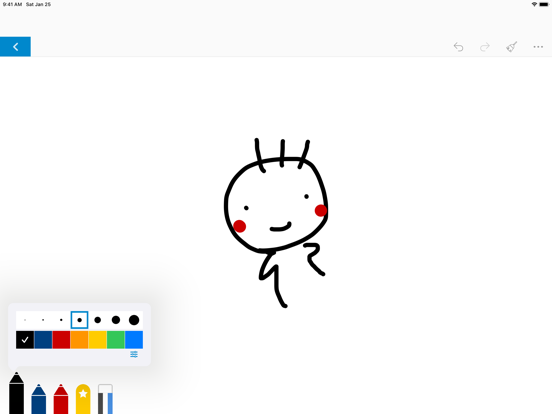Tap the Wi-Fi status icon

click(x=534, y=4)
